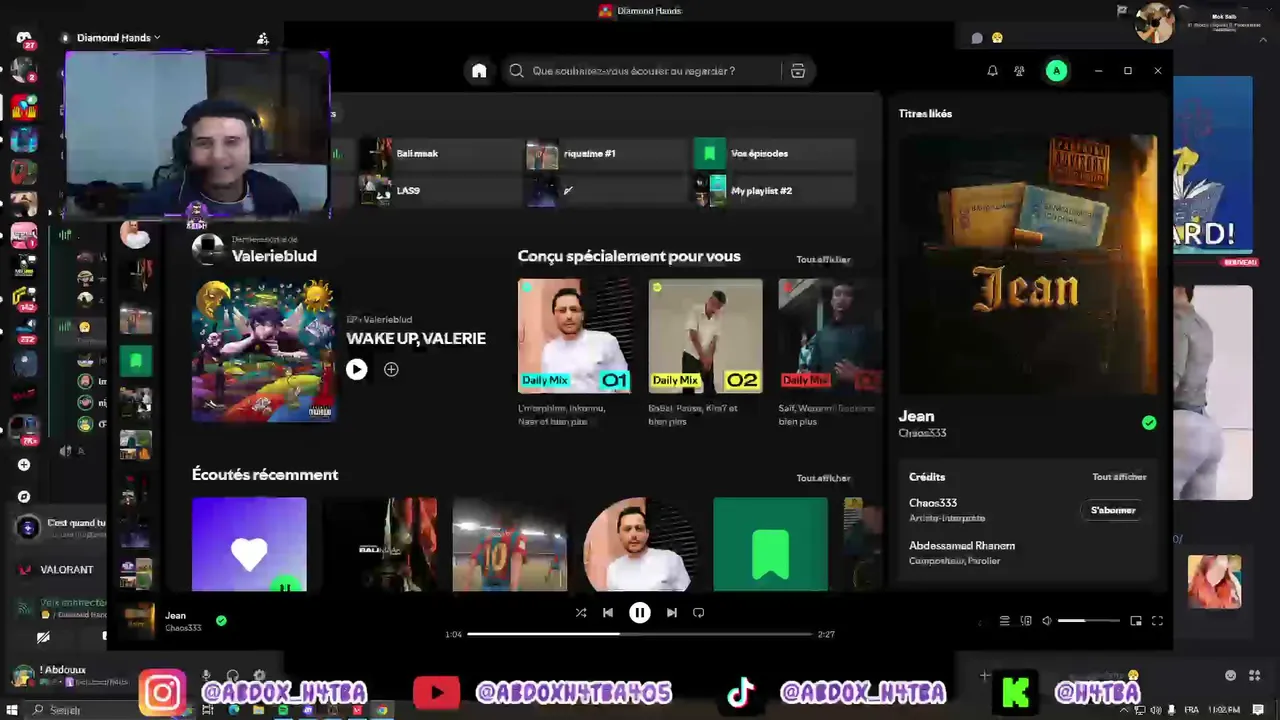Open the connect to a device icon
The width and height of the screenshot is (1280, 720).
tap(1026, 621)
